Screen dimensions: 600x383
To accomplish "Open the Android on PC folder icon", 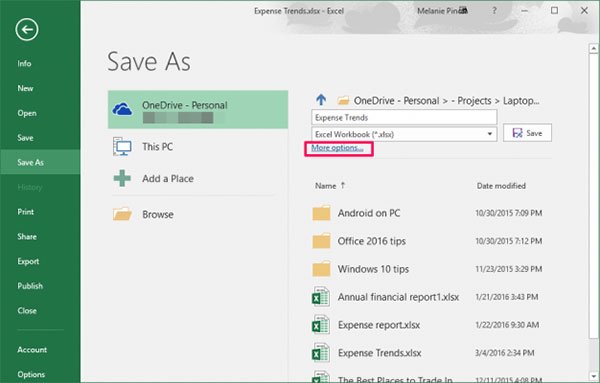I will pyautogui.click(x=321, y=213).
